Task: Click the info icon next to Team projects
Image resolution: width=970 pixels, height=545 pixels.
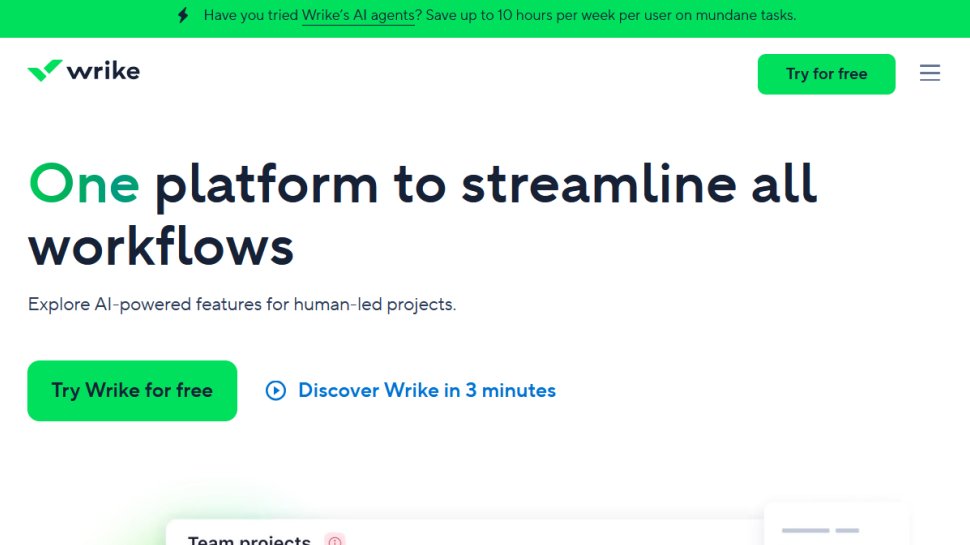Action: pyautogui.click(x=335, y=540)
